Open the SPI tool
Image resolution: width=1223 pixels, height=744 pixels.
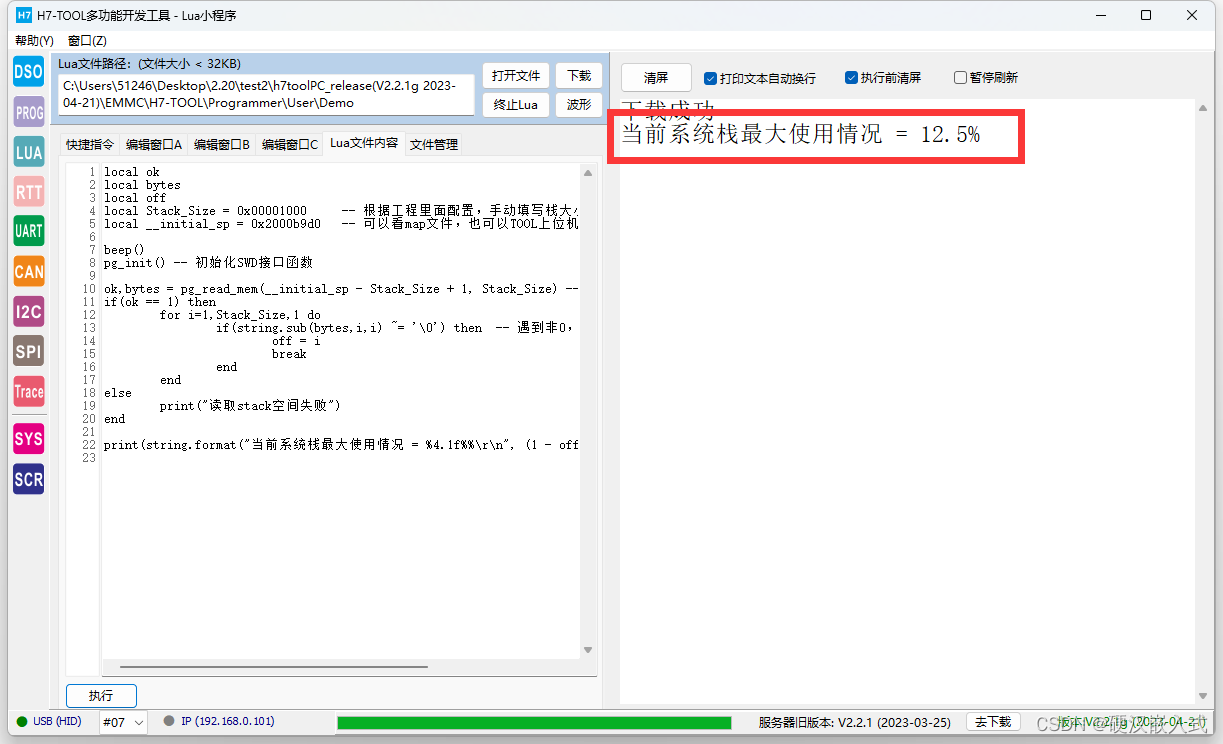pyautogui.click(x=29, y=351)
